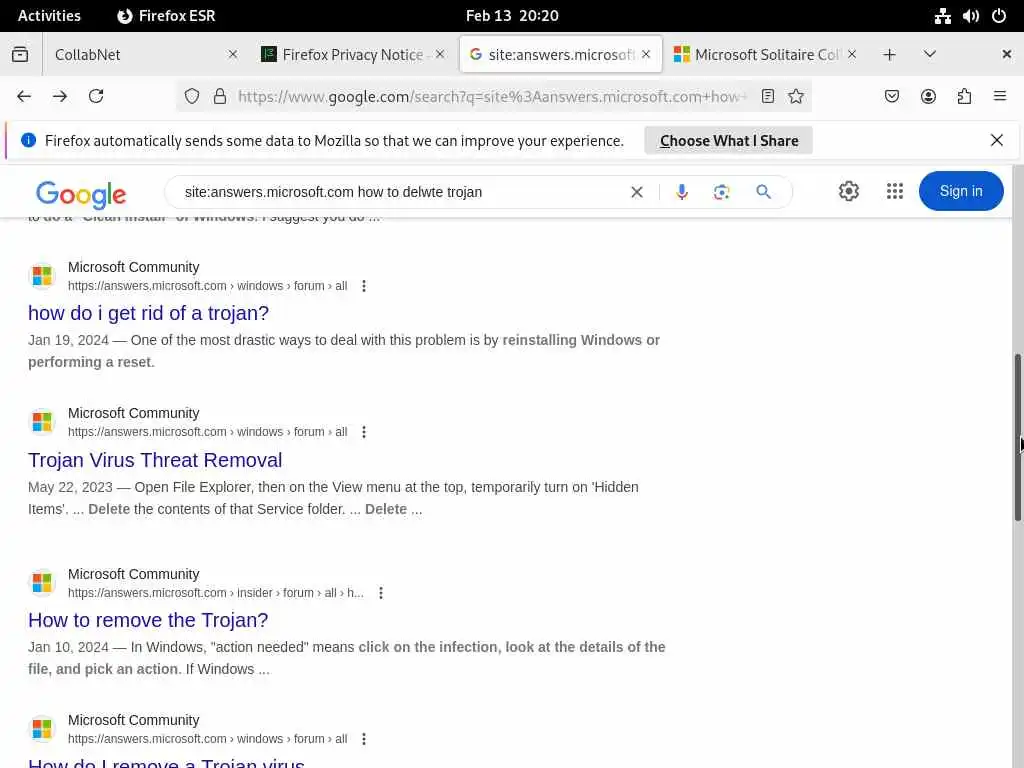Open the volume control in top bar

tap(970, 16)
